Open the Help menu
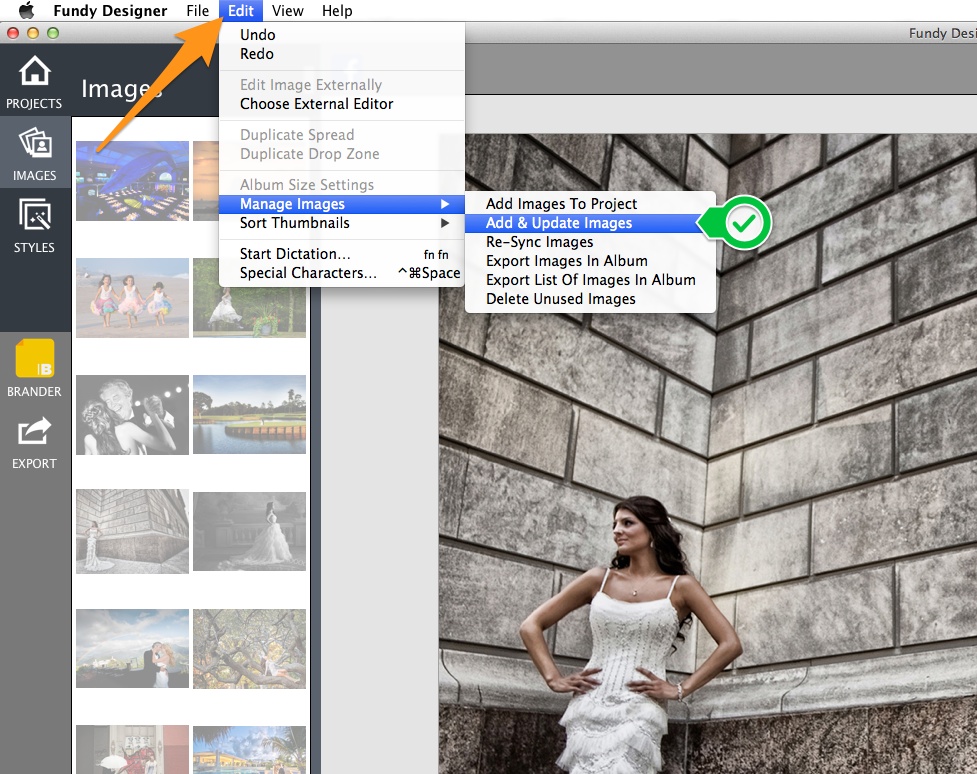Screen dimensions: 977x774 [337, 11]
